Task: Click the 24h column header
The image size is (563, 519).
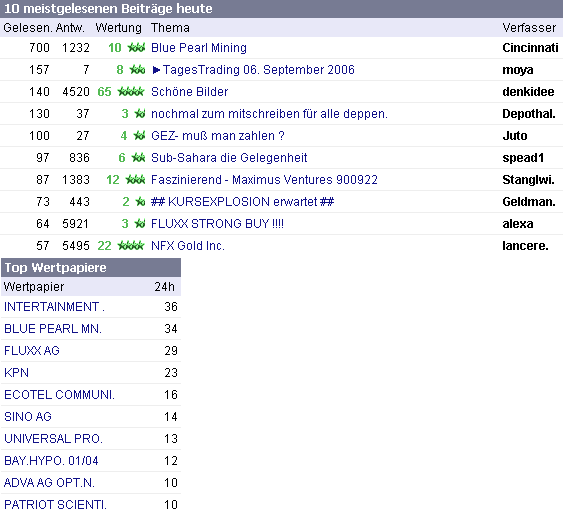Action: [164, 287]
